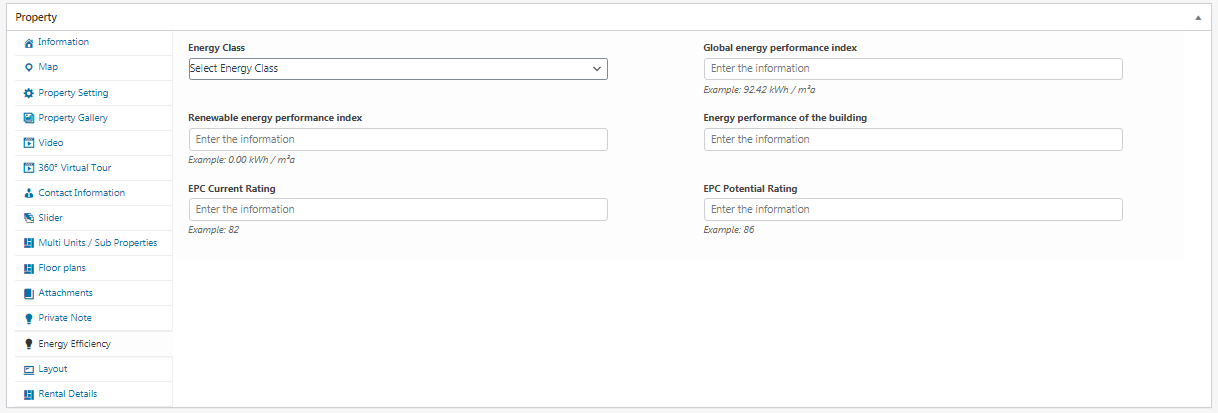1218x413 pixels.
Task: Open the Property Setting tab
Action: 94,93
